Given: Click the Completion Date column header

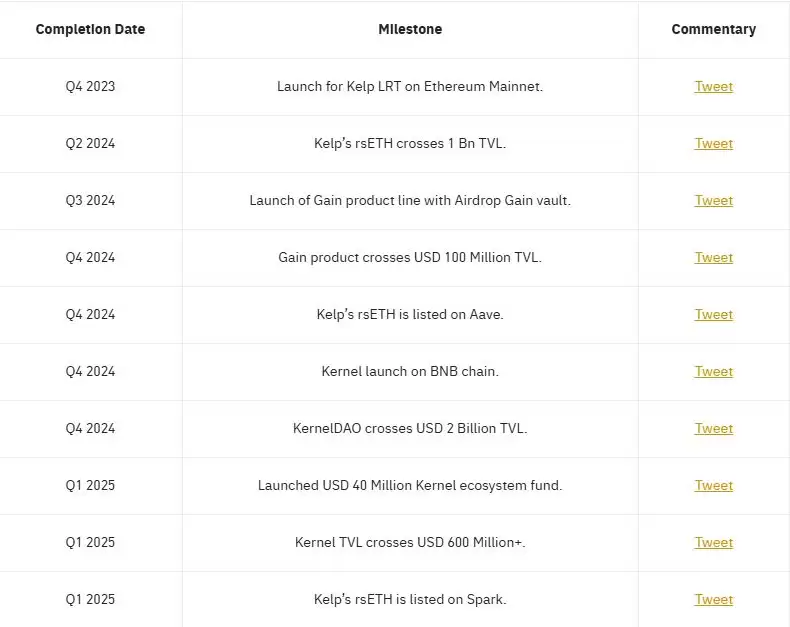Looking at the screenshot, I should point(90,29).
